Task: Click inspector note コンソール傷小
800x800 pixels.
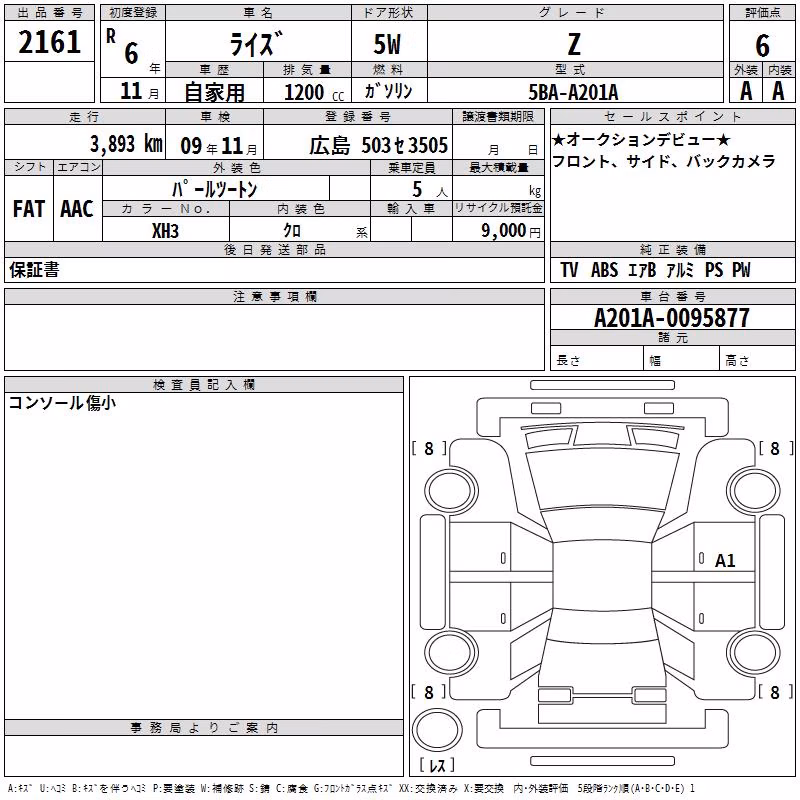Action: coord(63,403)
